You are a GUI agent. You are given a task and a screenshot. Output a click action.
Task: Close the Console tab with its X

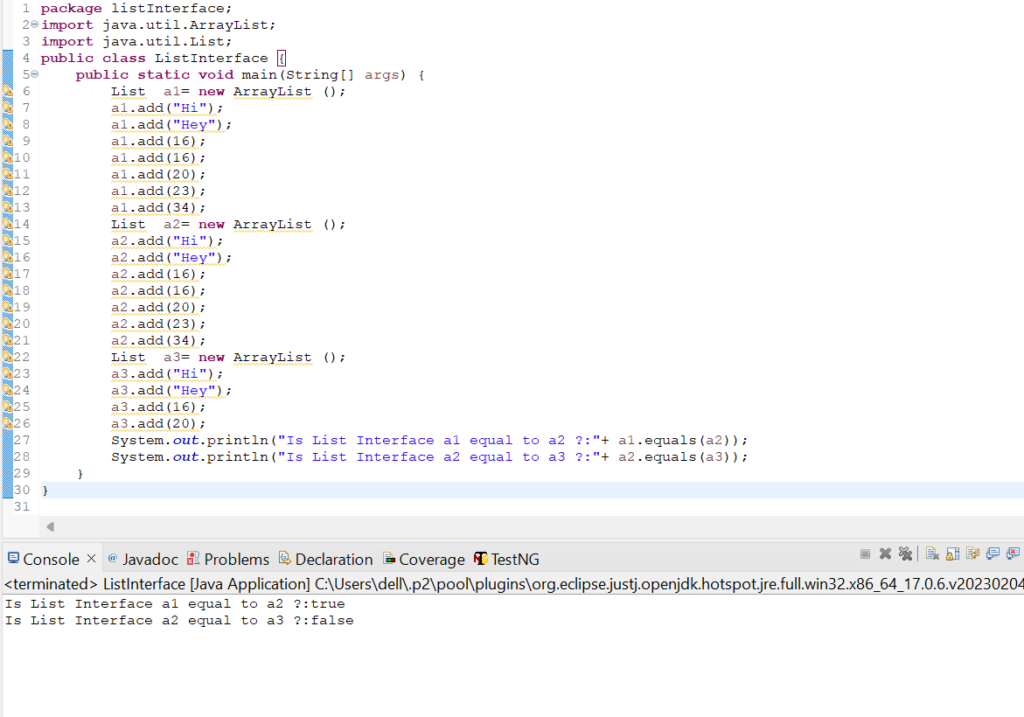click(x=91, y=558)
